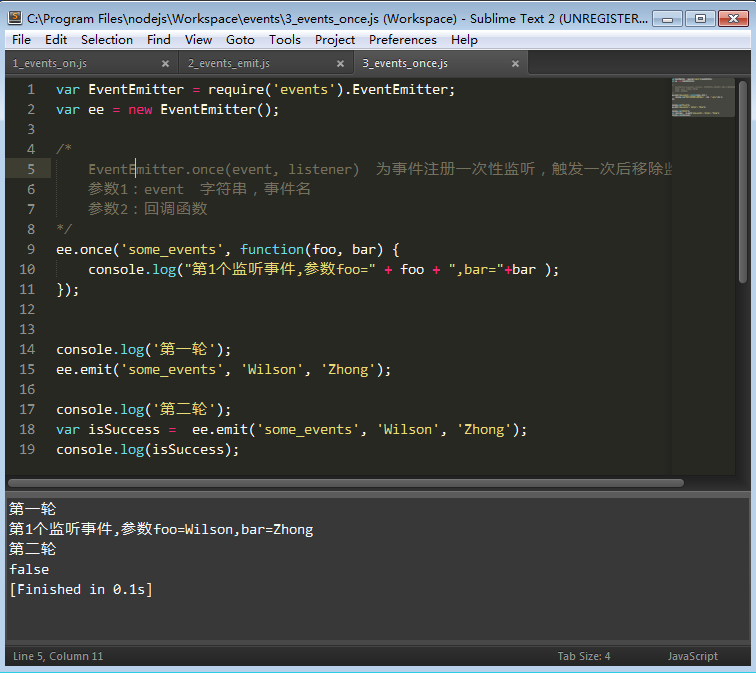This screenshot has height=673, width=756.
Task: Click 'isSuccess' variable on line 18
Action: click(124, 430)
